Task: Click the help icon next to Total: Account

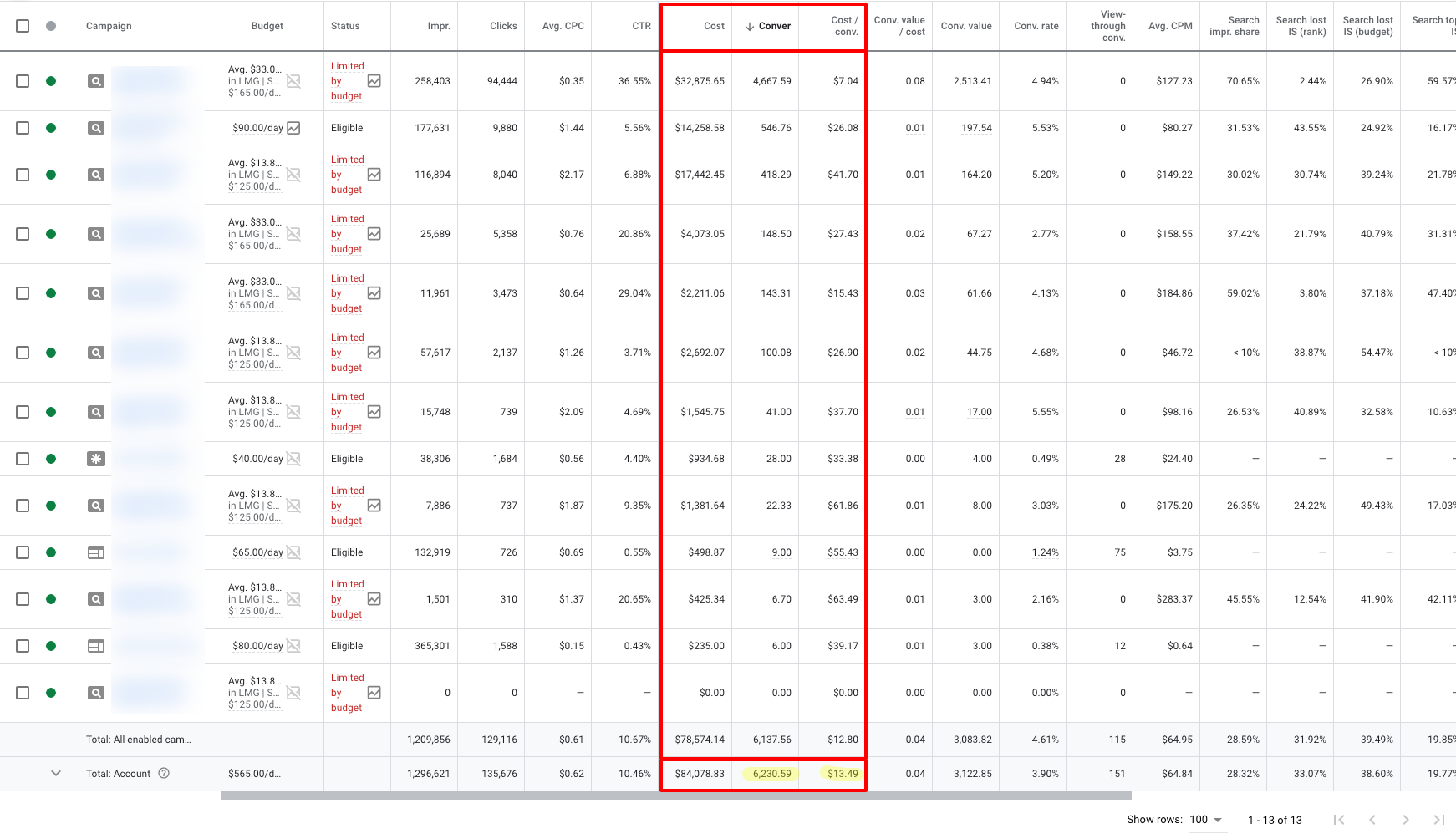Action: pyautogui.click(x=164, y=773)
